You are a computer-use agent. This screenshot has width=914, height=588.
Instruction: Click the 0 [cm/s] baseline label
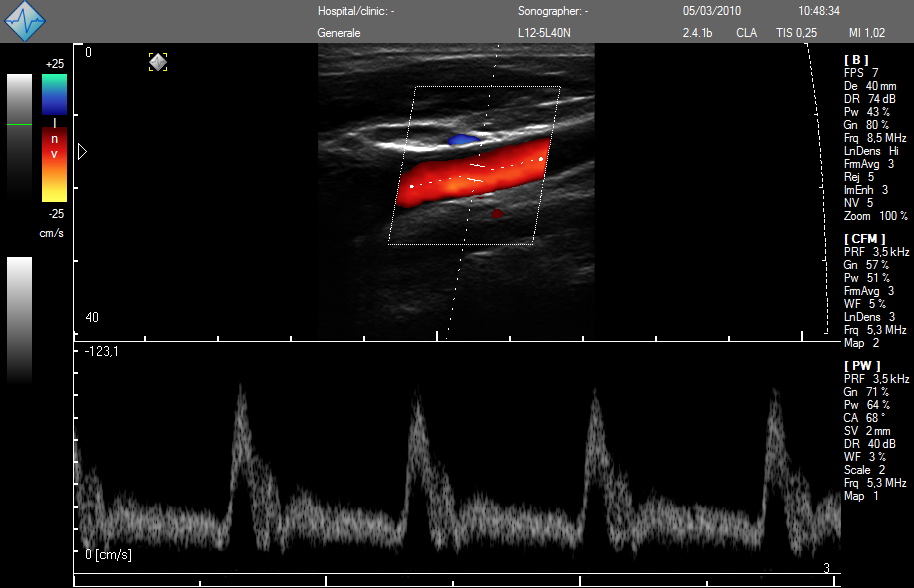click(x=108, y=554)
